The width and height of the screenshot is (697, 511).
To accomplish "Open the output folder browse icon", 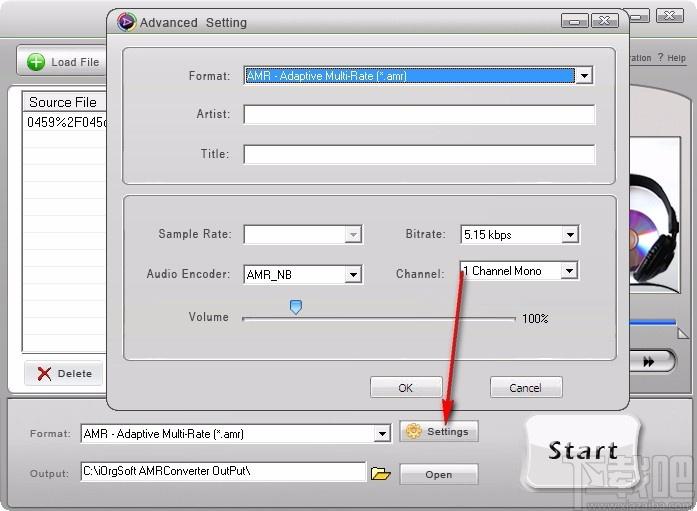I will [381, 474].
